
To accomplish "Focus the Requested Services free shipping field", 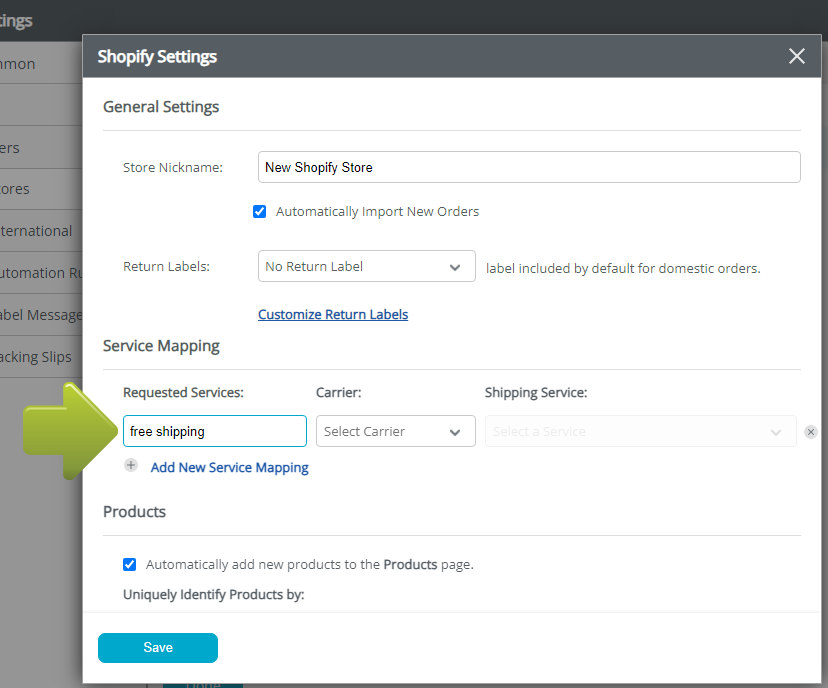I will (x=215, y=431).
